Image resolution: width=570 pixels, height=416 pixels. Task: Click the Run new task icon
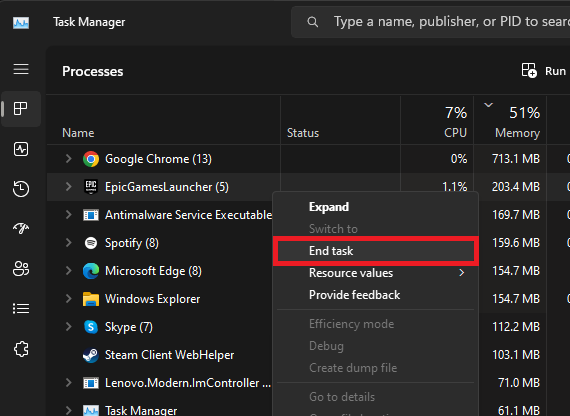click(529, 70)
